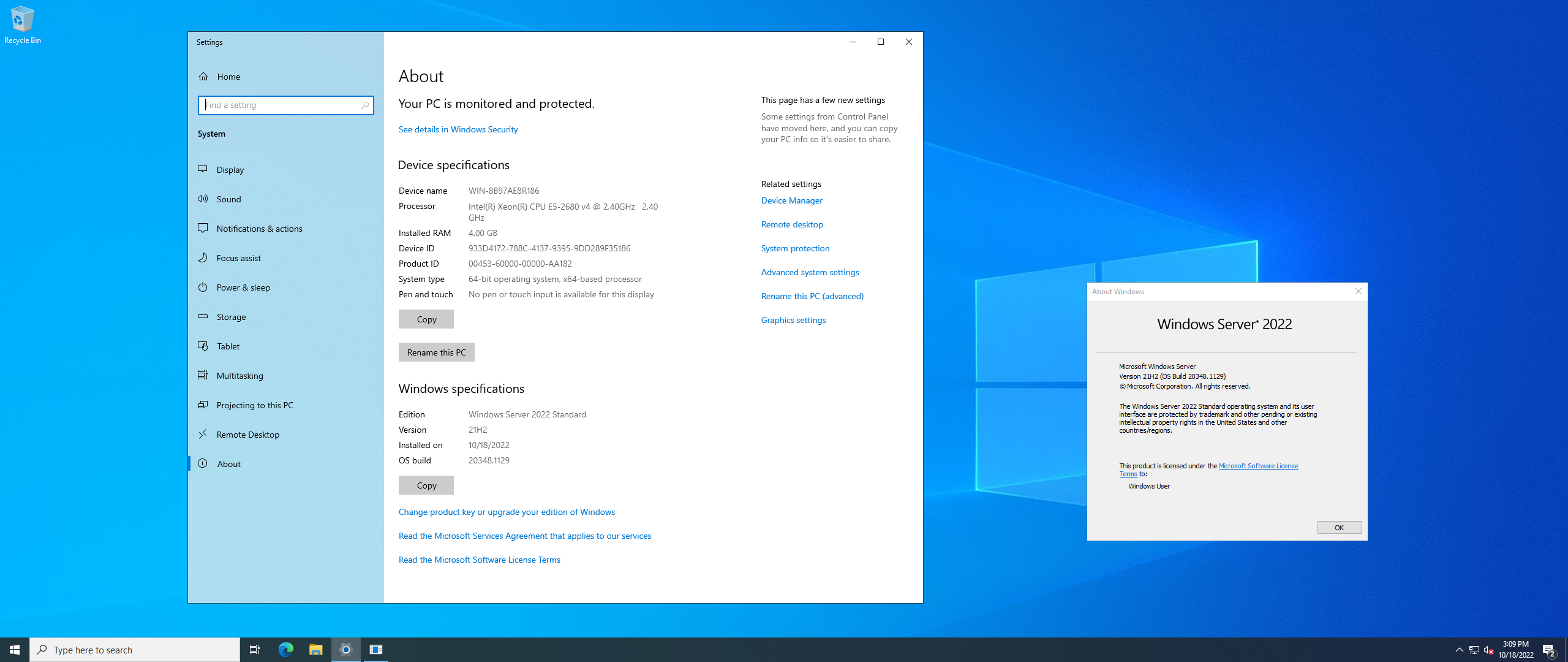
Task: Open the System protection link
Action: (795, 248)
